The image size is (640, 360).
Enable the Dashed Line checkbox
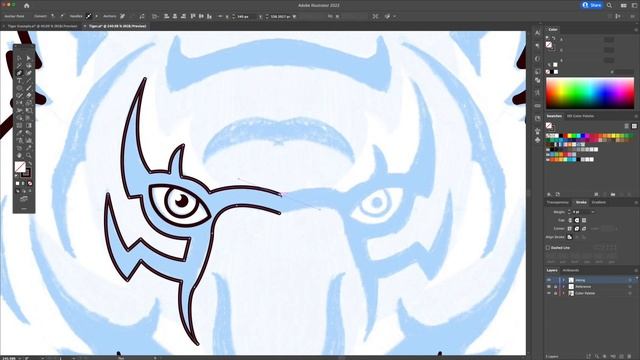pyautogui.click(x=548, y=248)
